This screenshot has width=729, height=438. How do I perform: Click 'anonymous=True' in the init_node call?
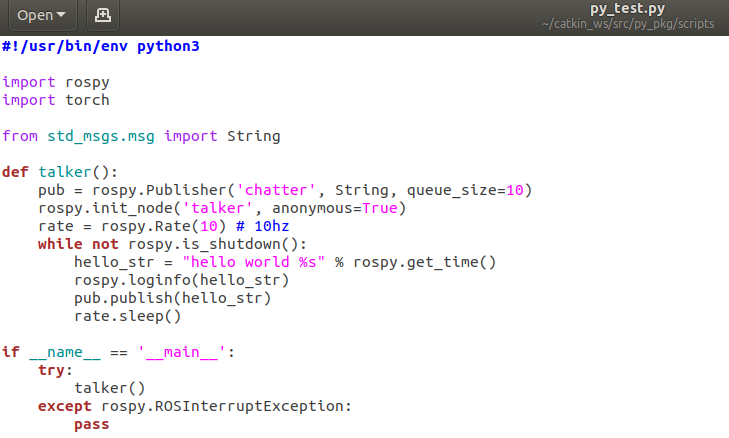[x=335, y=208]
